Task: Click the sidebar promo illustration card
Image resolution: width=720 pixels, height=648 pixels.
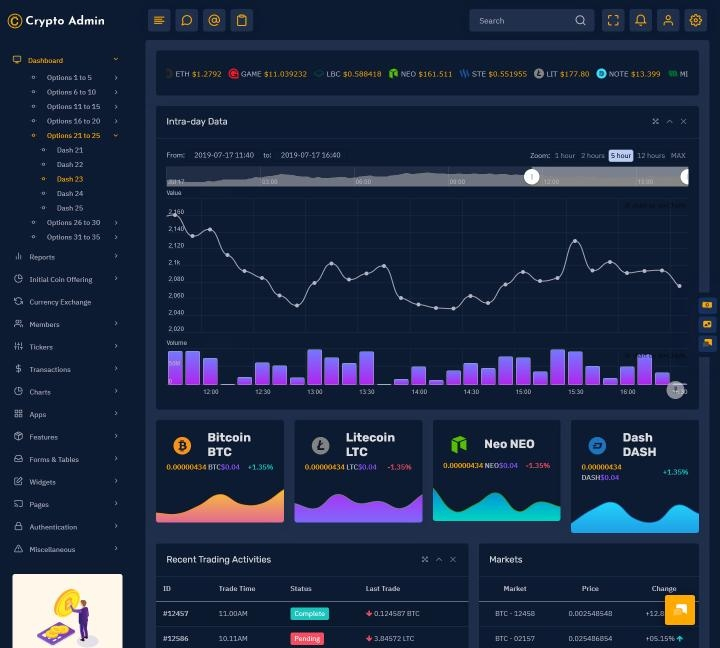Action: click(68, 611)
